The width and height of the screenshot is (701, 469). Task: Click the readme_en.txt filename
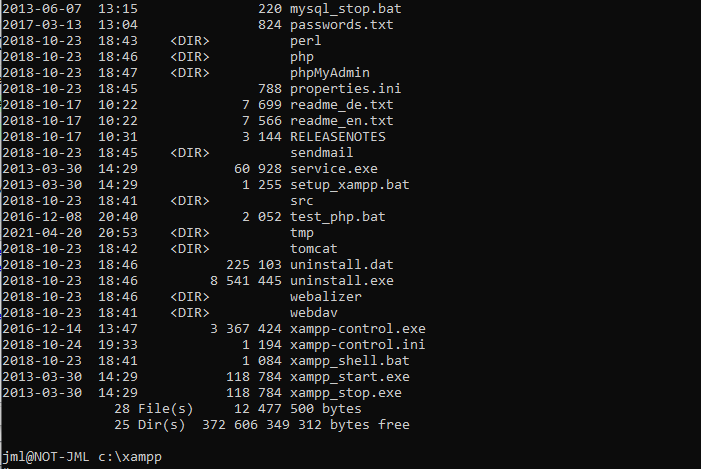click(x=342, y=121)
